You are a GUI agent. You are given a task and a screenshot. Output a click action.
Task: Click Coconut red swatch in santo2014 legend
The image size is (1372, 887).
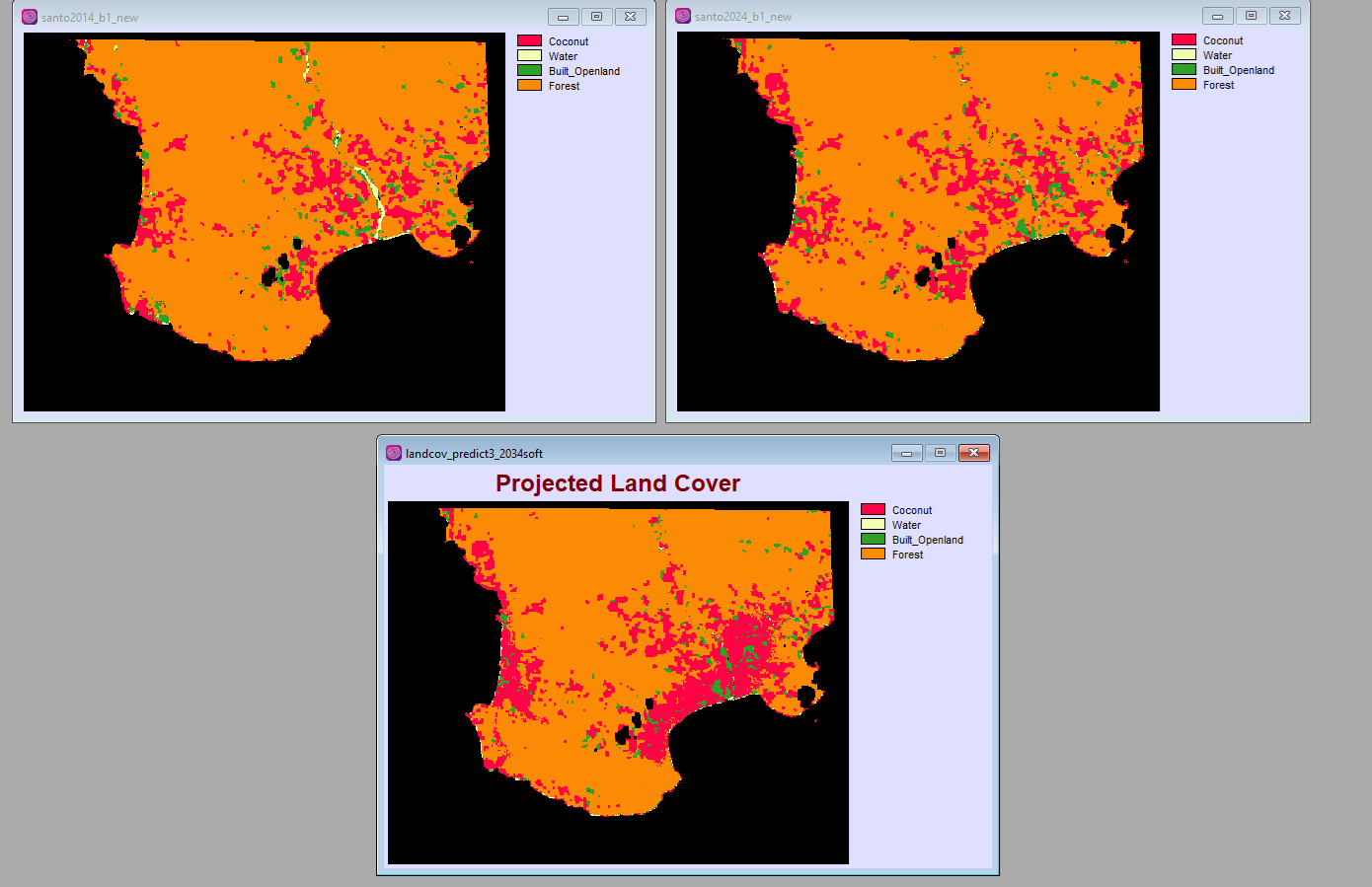pos(530,40)
